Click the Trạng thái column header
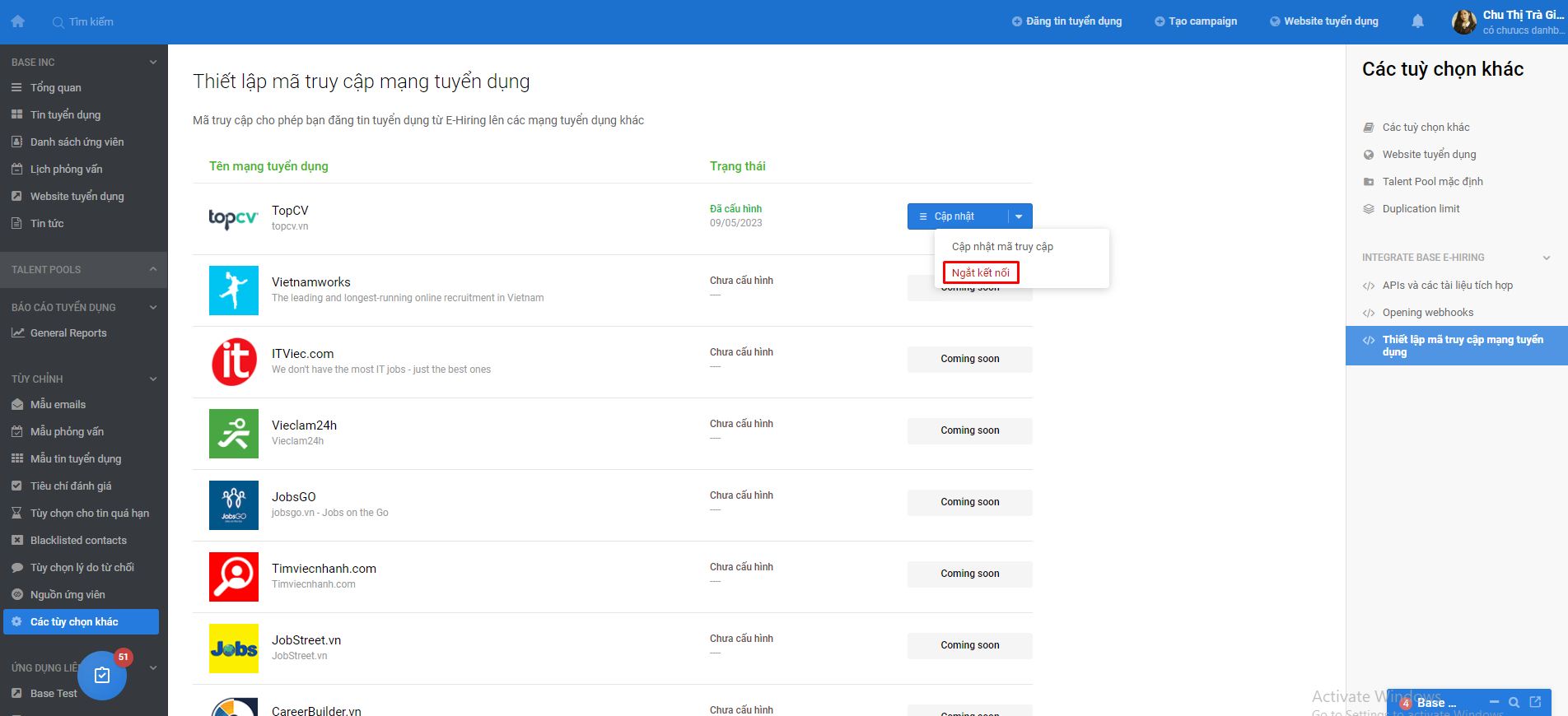The width and height of the screenshot is (1568, 716). [x=738, y=166]
